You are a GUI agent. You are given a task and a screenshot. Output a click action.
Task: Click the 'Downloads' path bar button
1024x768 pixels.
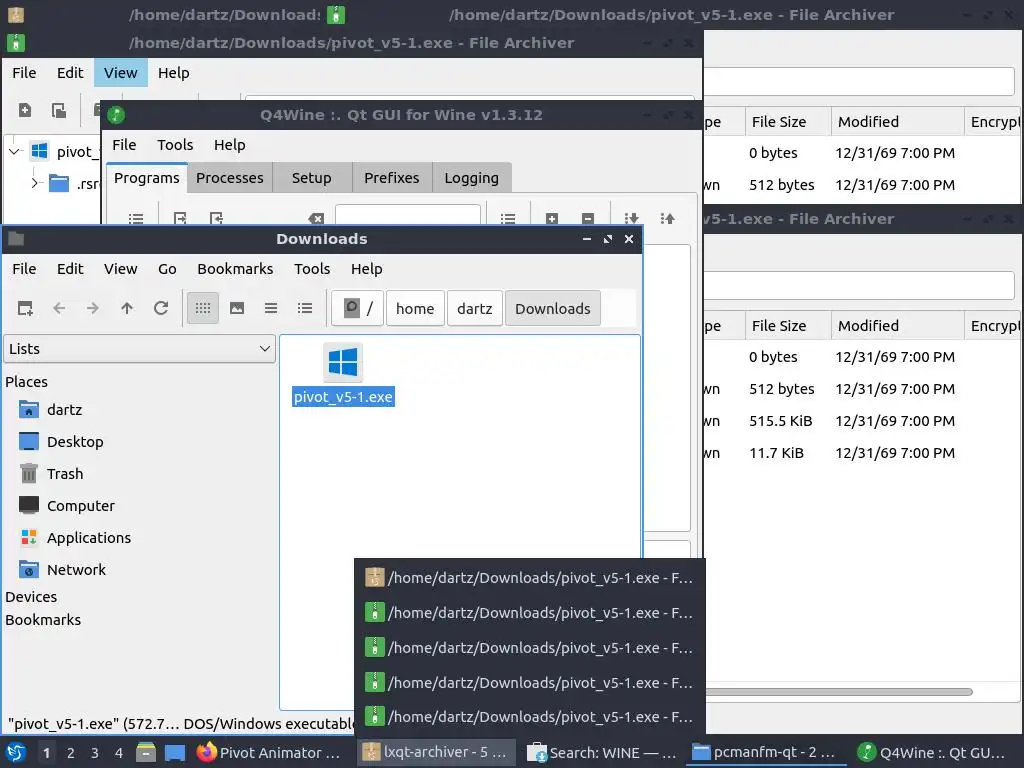tap(552, 308)
